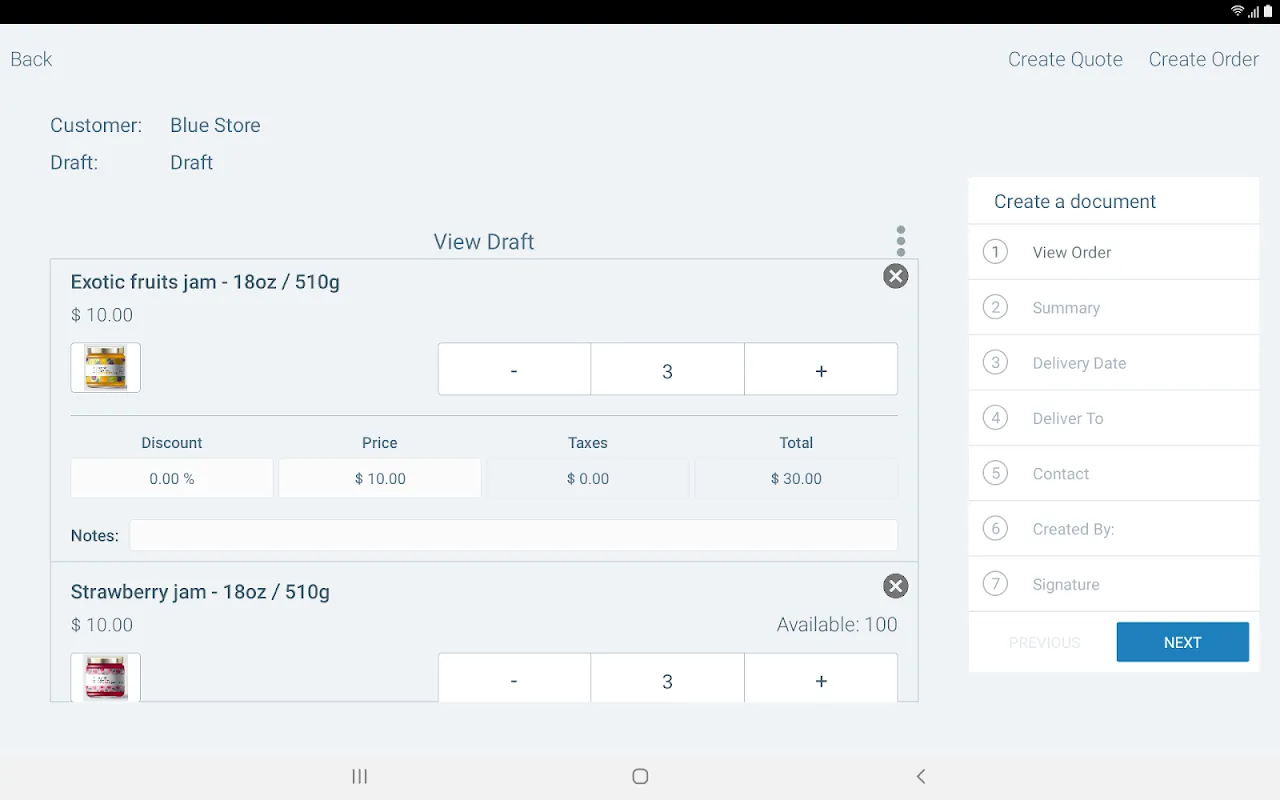1280x800 pixels.
Task: Open the three-dot menu beside View Draft
Action: point(901,241)
